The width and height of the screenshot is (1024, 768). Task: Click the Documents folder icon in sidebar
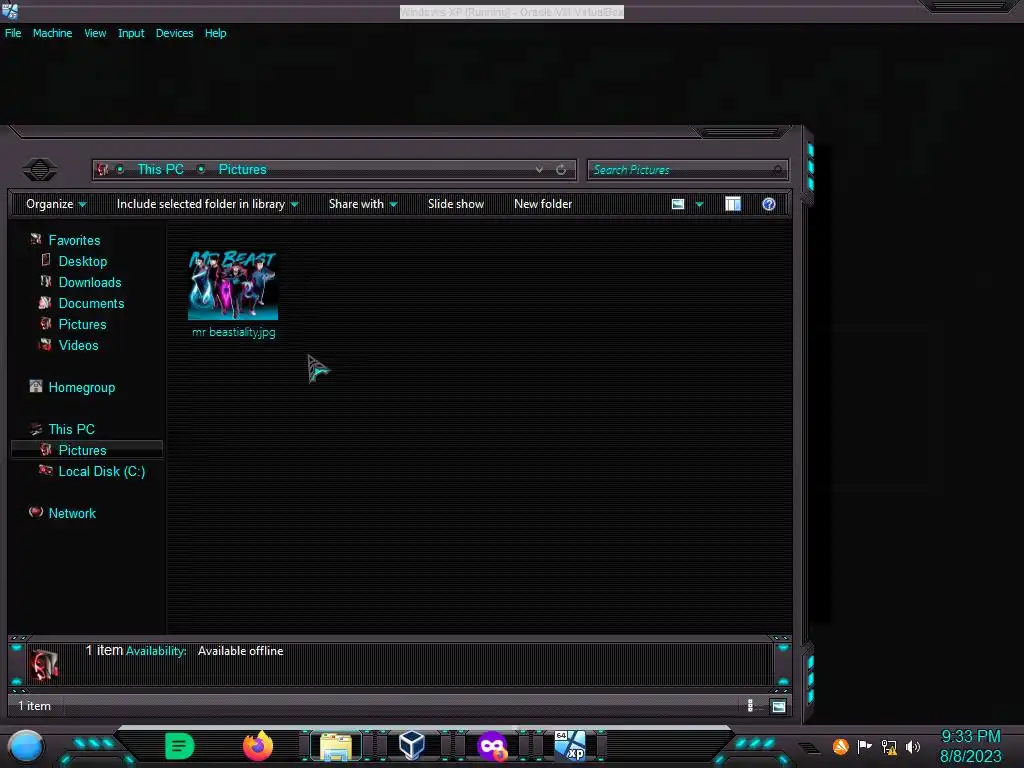(x=45, y=302)
